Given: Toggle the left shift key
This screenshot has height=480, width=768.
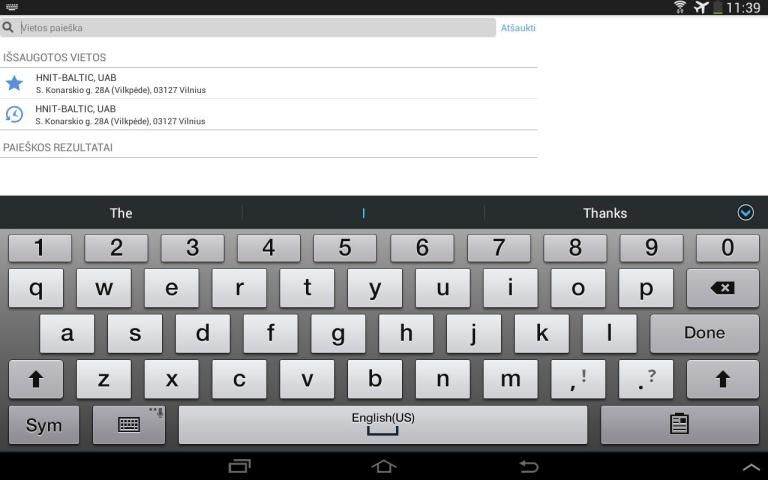Looking at the screenshot, I should (x=36, y=379).
